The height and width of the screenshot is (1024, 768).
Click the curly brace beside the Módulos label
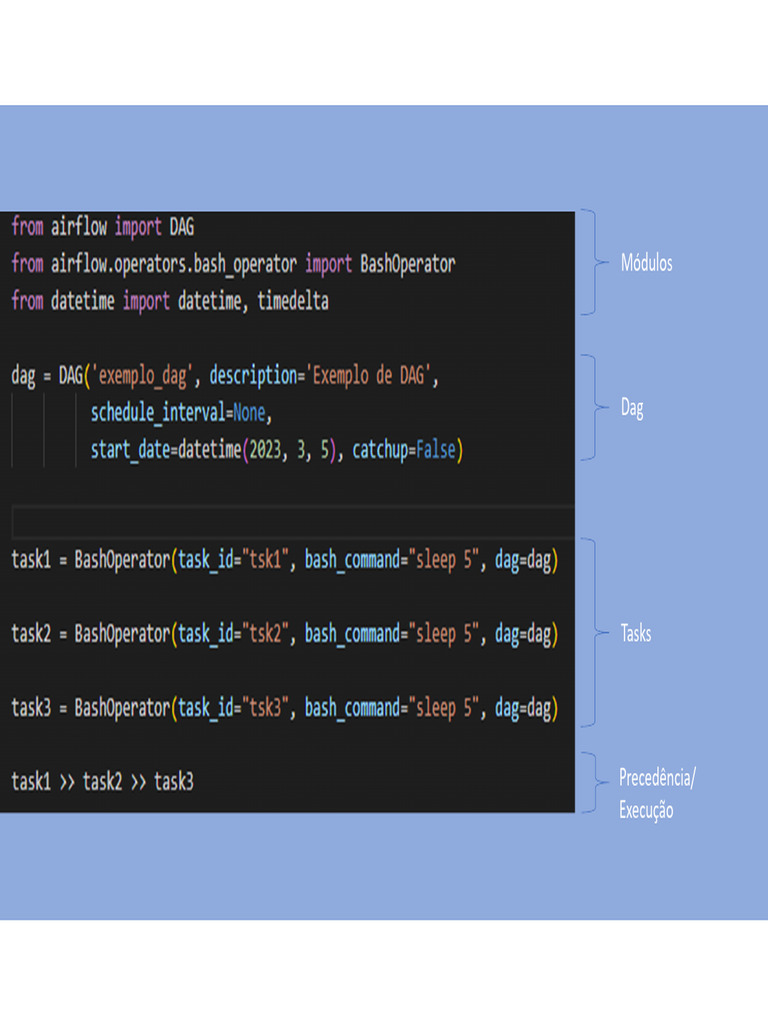point(594,263)
